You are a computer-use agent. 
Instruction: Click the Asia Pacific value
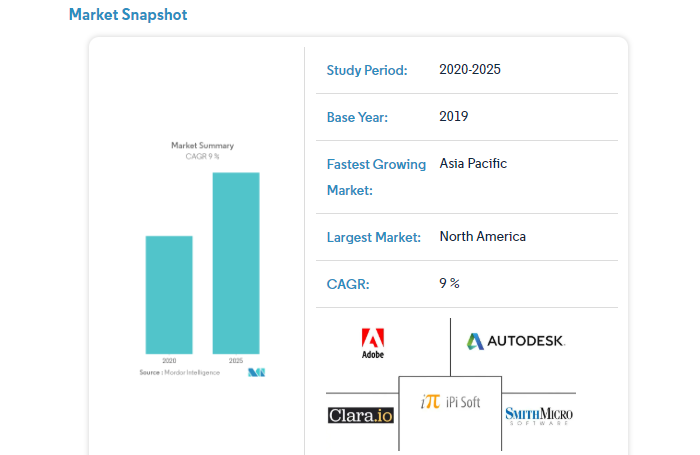(x=474, y=163)
